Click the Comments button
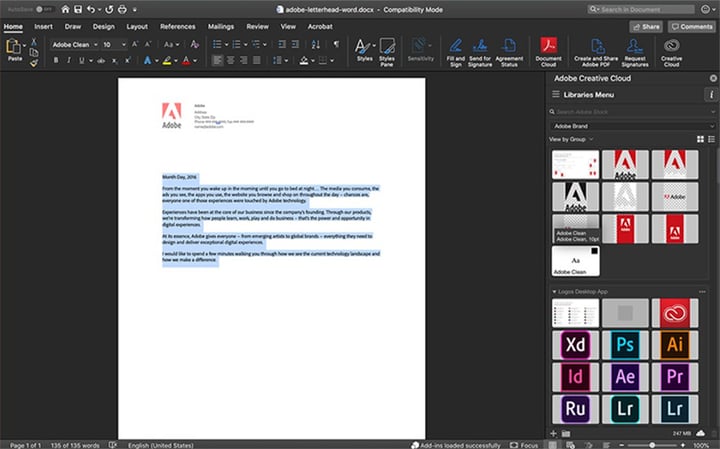 coord(691,27)
